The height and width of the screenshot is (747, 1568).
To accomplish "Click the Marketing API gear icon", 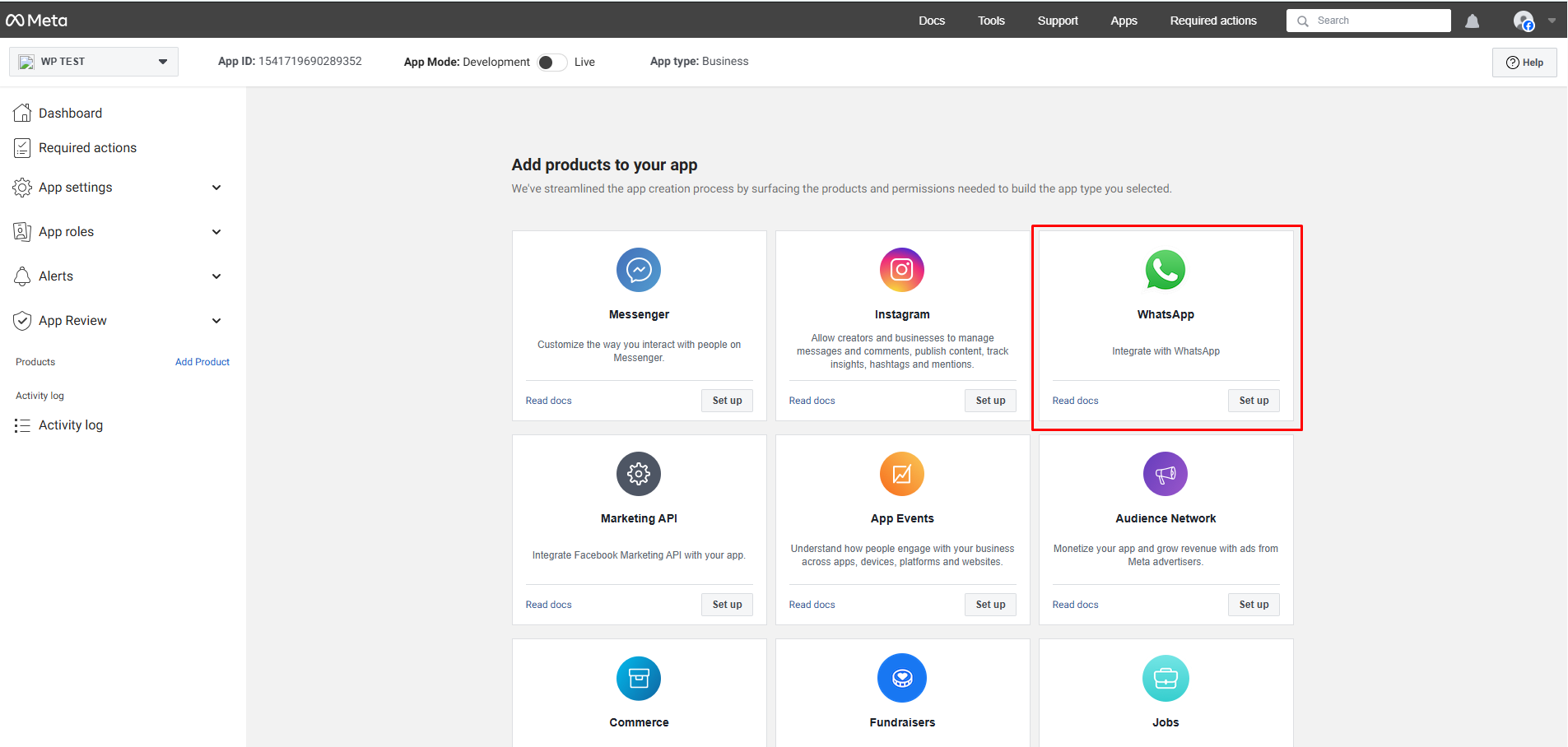I will point(638,474).
